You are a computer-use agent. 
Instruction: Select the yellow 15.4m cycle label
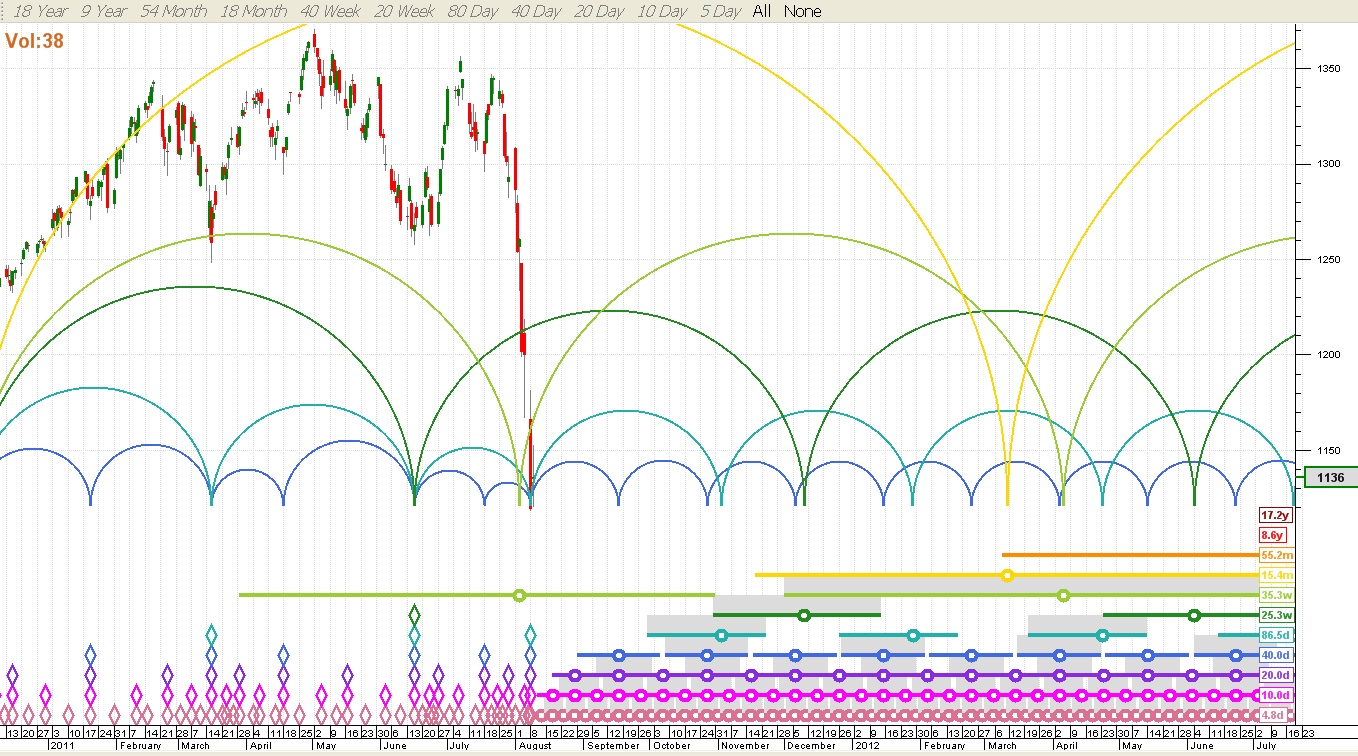(1276, 575)
